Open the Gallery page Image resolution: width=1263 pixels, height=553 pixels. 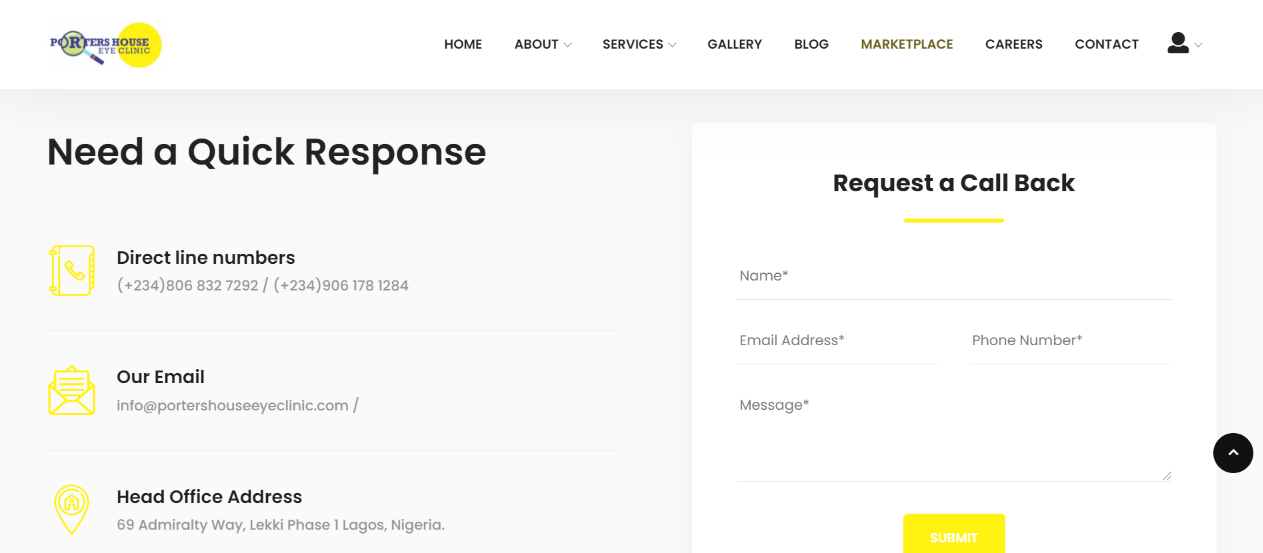tap(735, 44)
